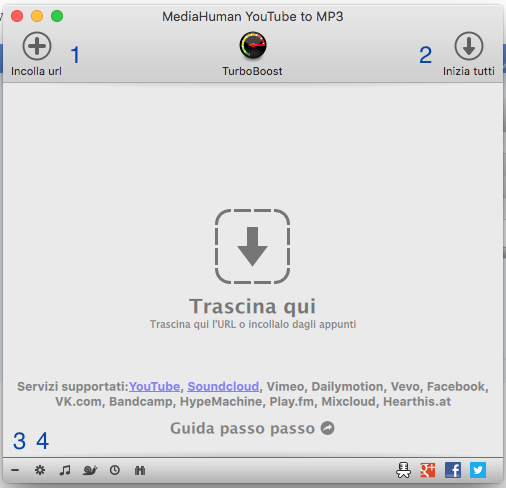Open the Soundcloud link
This screenshot has height=488, width=506.
[x=223, y=386]
